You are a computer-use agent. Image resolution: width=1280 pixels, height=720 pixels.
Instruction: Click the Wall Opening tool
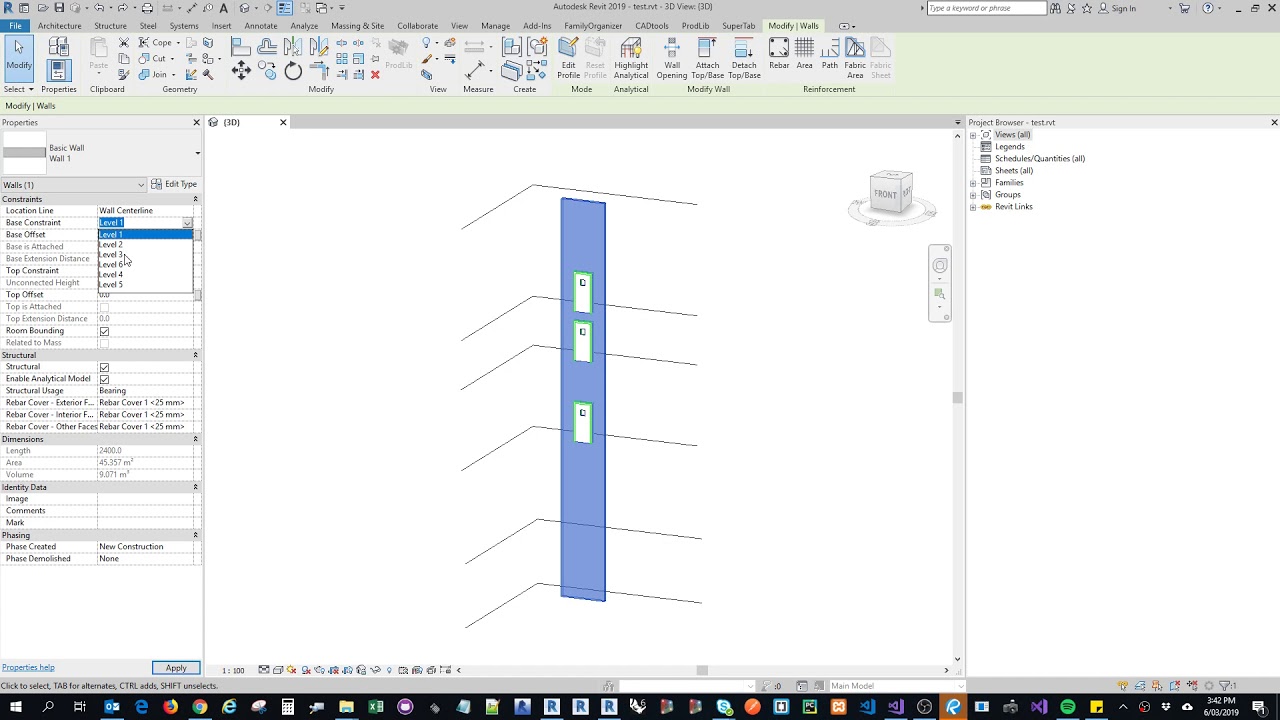pyautogui.click(x=672, y=59)
